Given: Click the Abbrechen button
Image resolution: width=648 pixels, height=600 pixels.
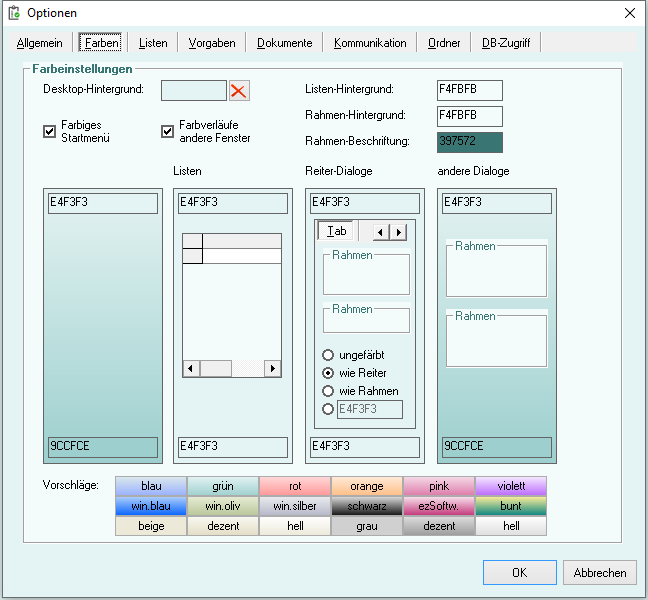Looking at the screenshot, I should click(x=600, y=572).
